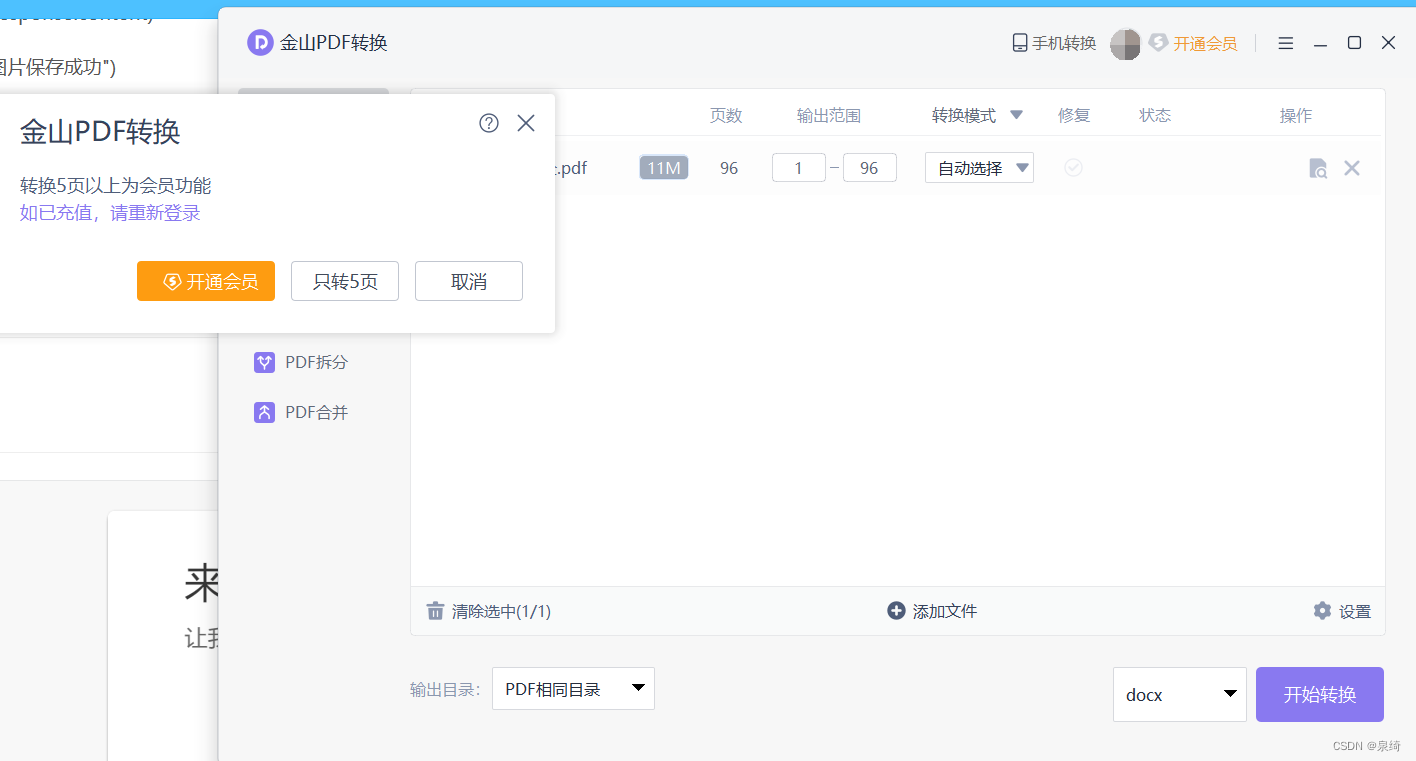This screenshot has height=761, width=1416.
Task: Click the X to remove the pdf from list
Action: [1352, 168]
